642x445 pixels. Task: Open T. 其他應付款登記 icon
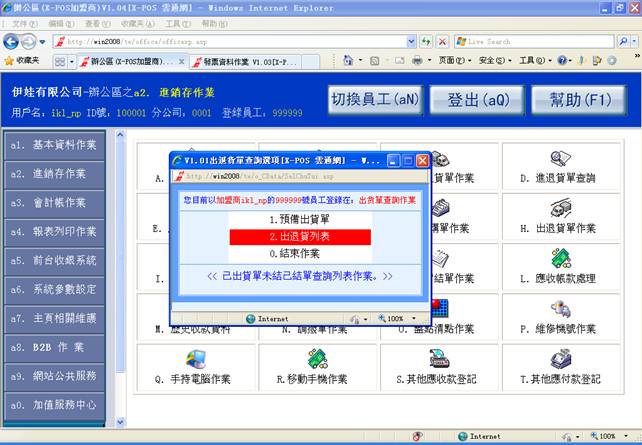(x=558, y=360)
